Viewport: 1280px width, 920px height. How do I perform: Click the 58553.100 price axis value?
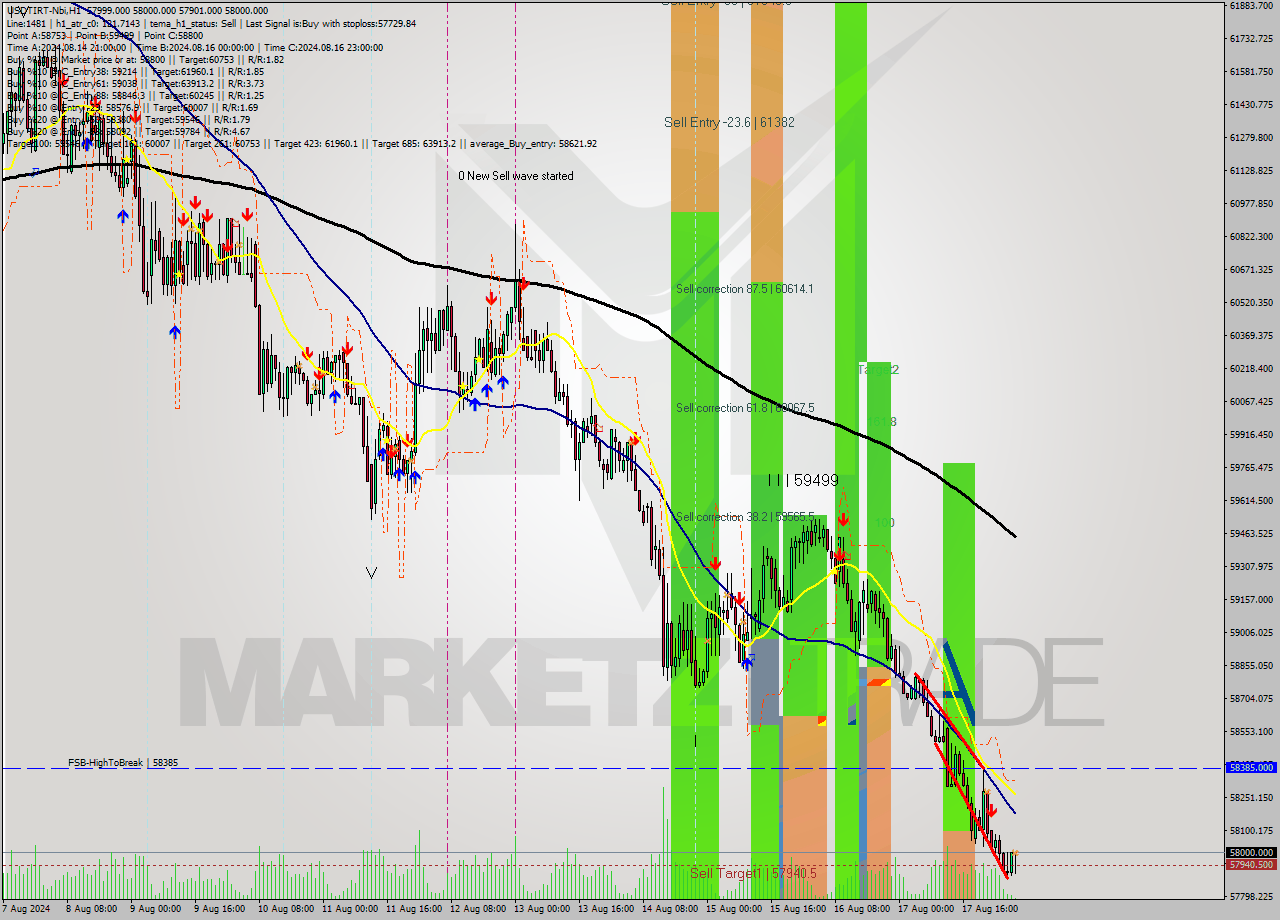point(1251,731)
